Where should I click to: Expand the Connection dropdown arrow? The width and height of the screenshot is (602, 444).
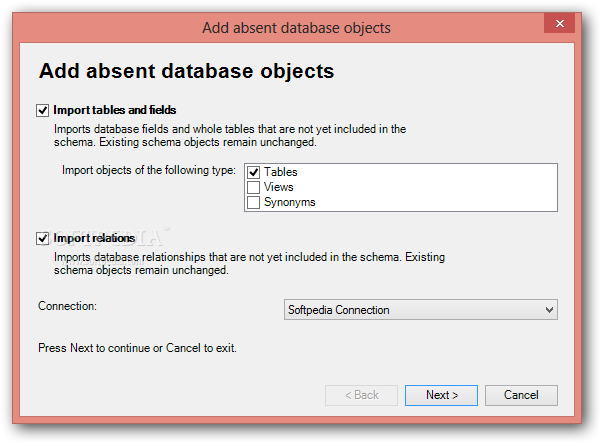549,310
